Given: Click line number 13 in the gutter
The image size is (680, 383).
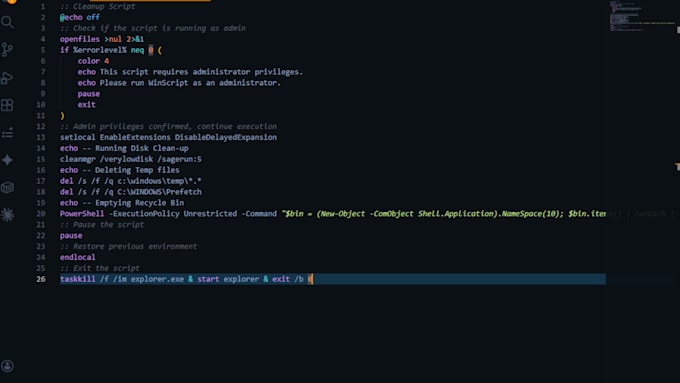Looking at the screenshot, I should (x=41, y=137).
